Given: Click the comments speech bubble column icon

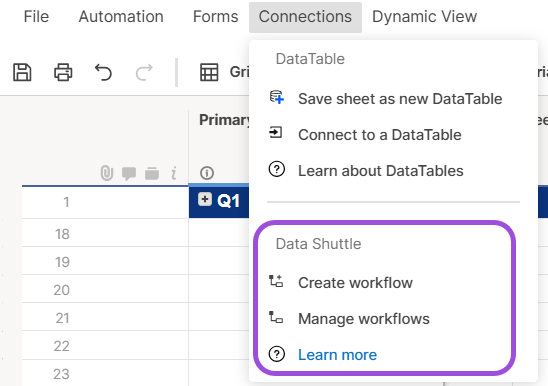Looking at the screenshot, I should [129, 173].
